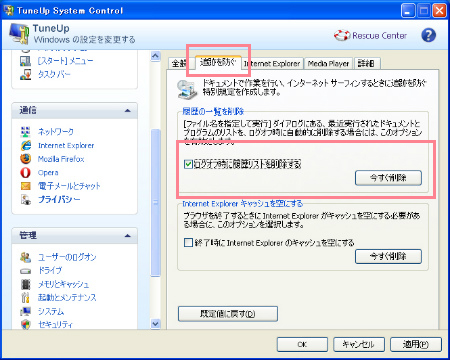This screenshot has height=360, width=450.
Task: Click the キャンセル button
Action: point(359,344)
